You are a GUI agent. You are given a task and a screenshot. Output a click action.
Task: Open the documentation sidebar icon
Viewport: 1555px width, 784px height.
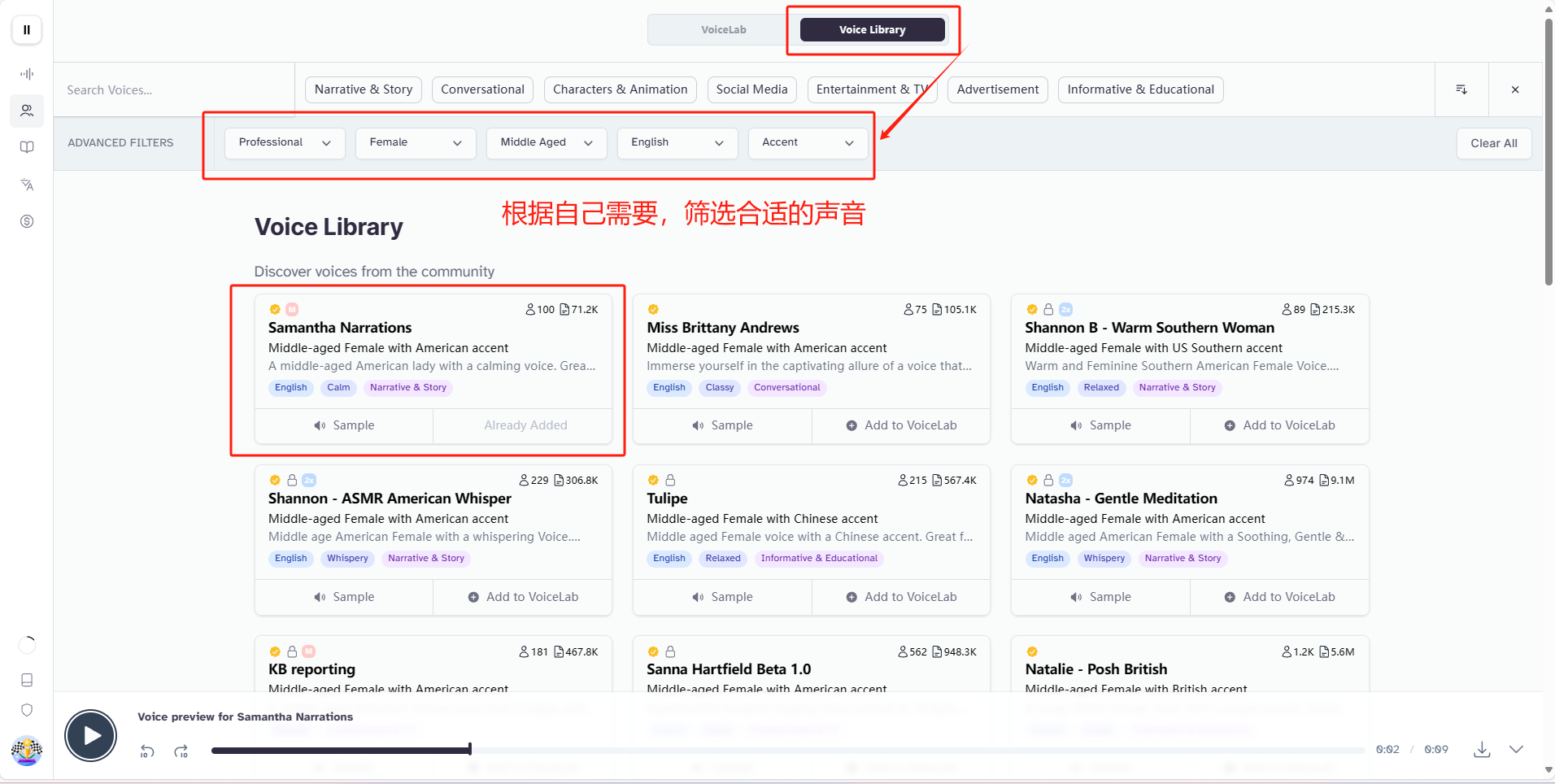[x=27, y=680]
